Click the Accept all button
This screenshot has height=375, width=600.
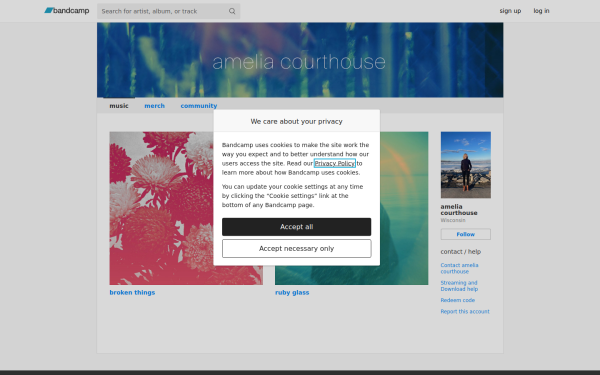tap(297, 227)
